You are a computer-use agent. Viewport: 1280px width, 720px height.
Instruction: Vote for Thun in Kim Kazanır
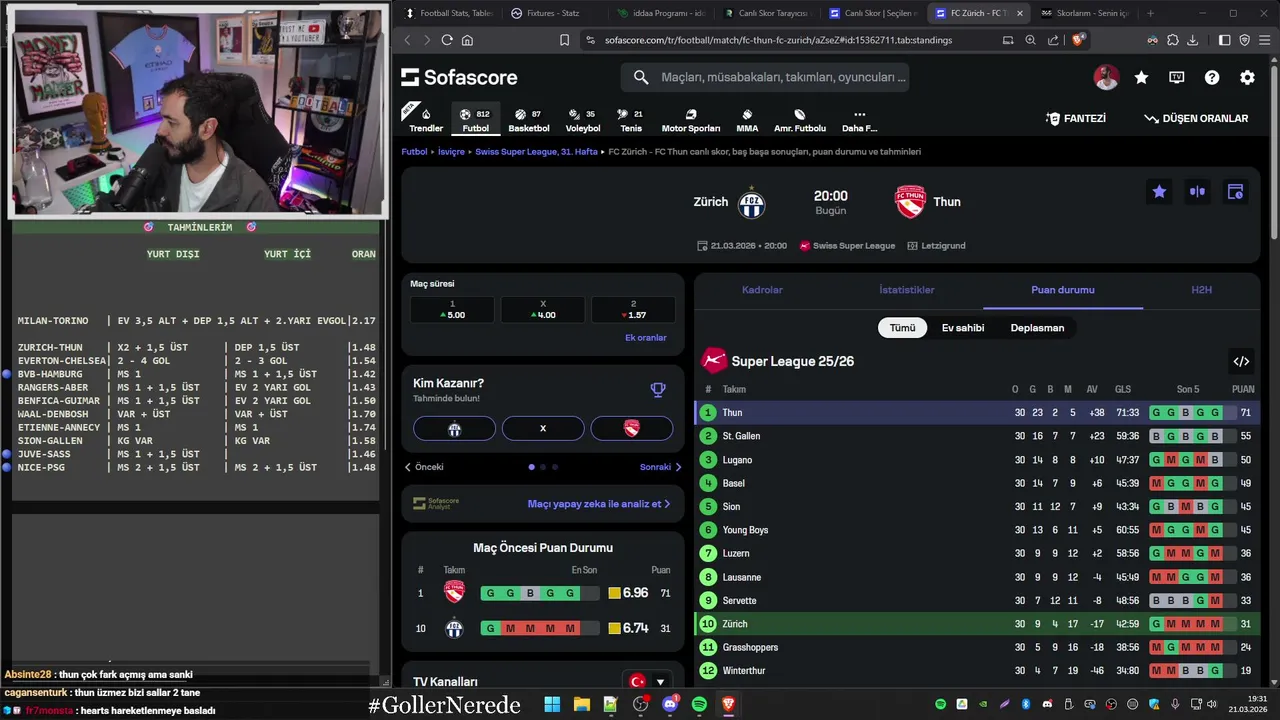click(631, 428)
